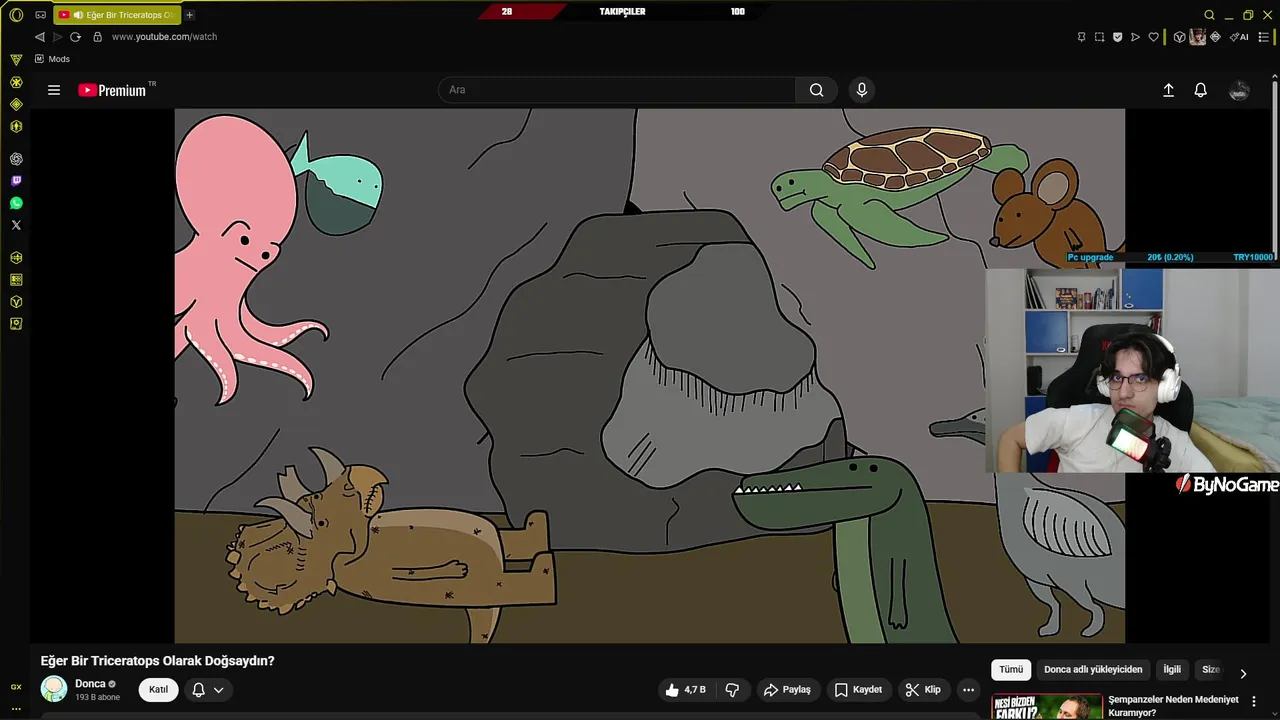Open the Donca channel name

click(90, 684)
